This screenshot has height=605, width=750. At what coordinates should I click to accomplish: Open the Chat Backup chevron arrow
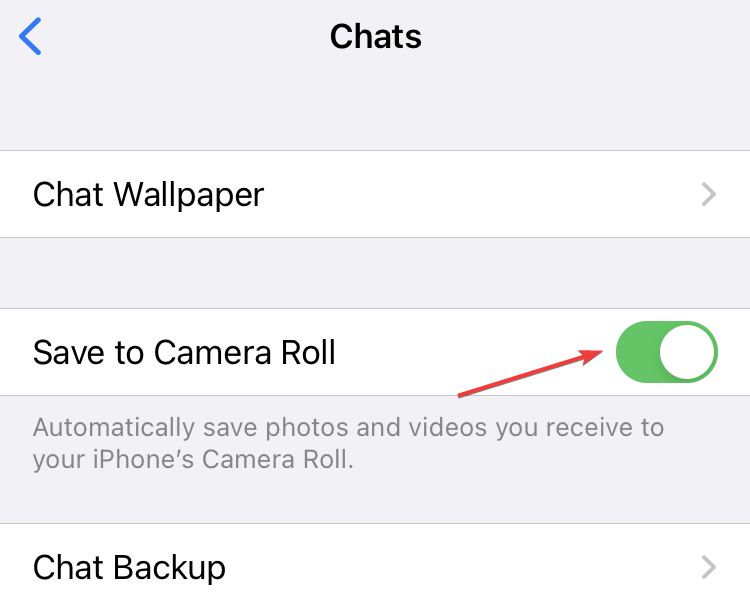tap(708, 567)
